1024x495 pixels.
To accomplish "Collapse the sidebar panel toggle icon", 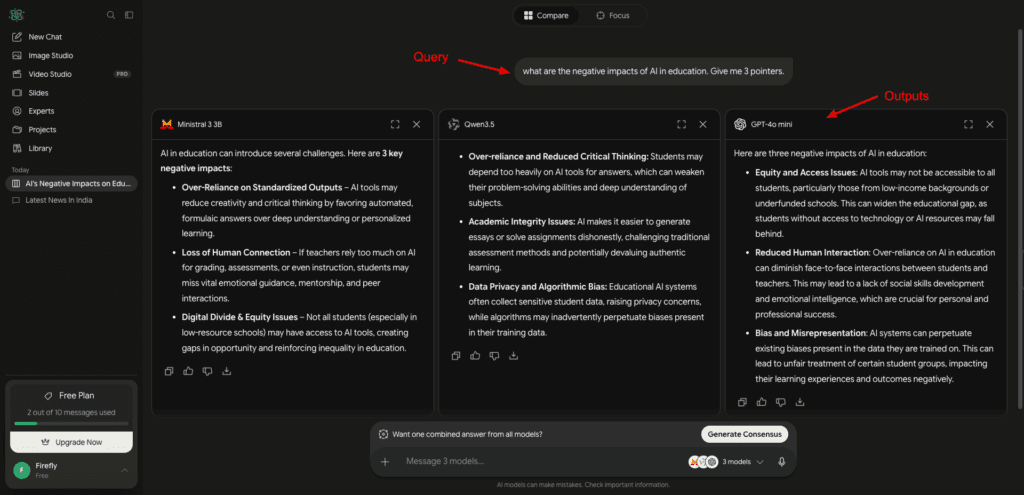I will tap(129, 15).
